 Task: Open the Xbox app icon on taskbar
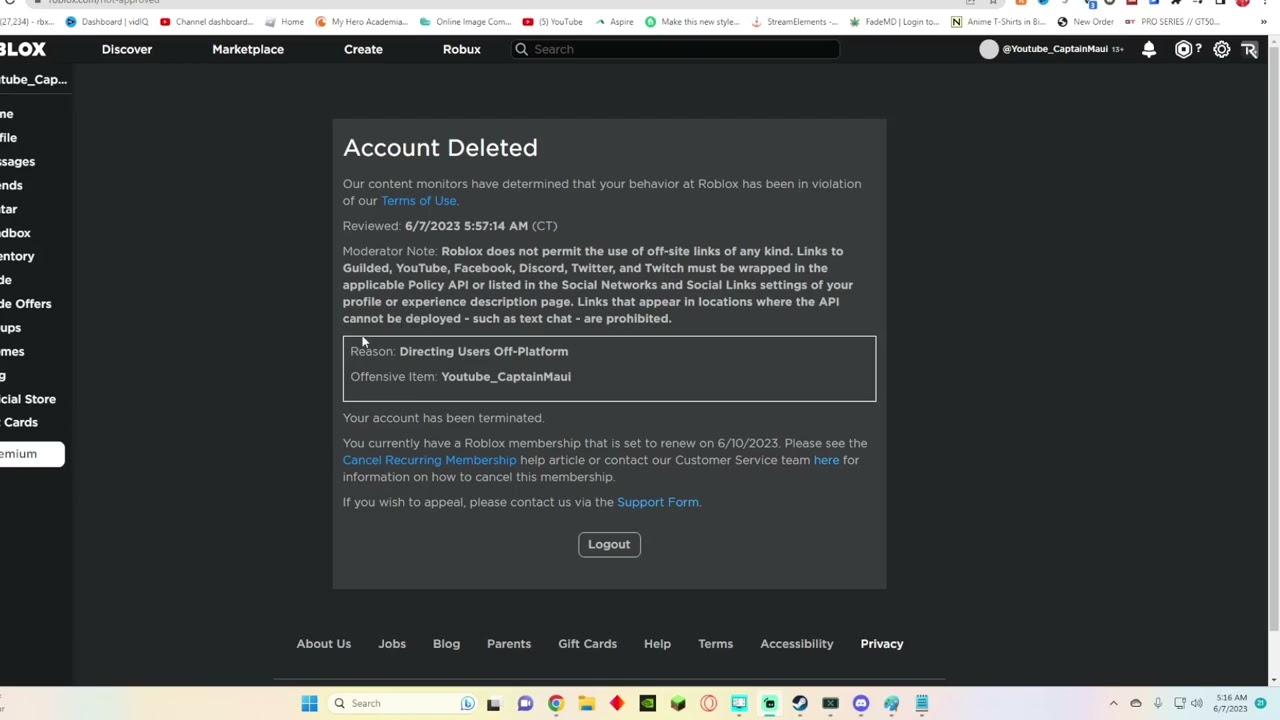[830, 703]
